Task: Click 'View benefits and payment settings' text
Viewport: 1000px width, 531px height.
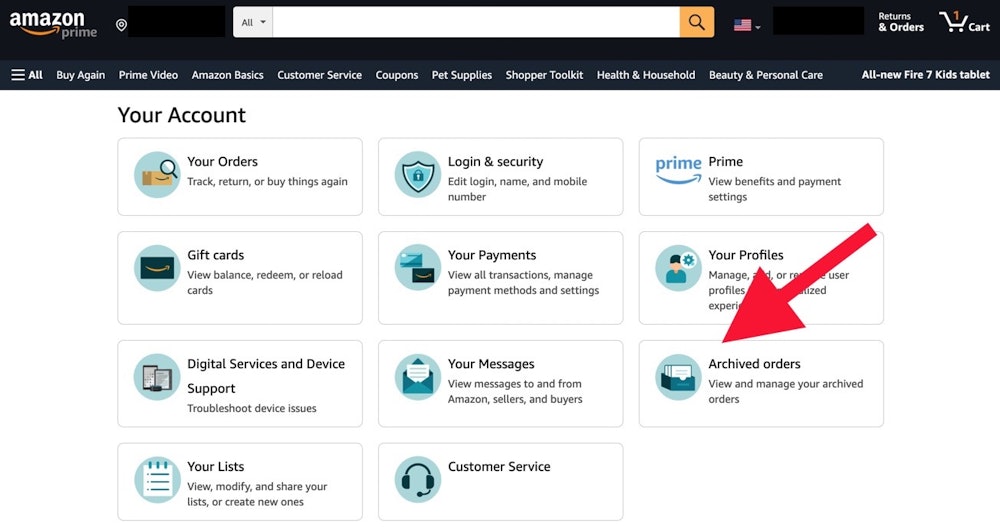Action: 775,189
